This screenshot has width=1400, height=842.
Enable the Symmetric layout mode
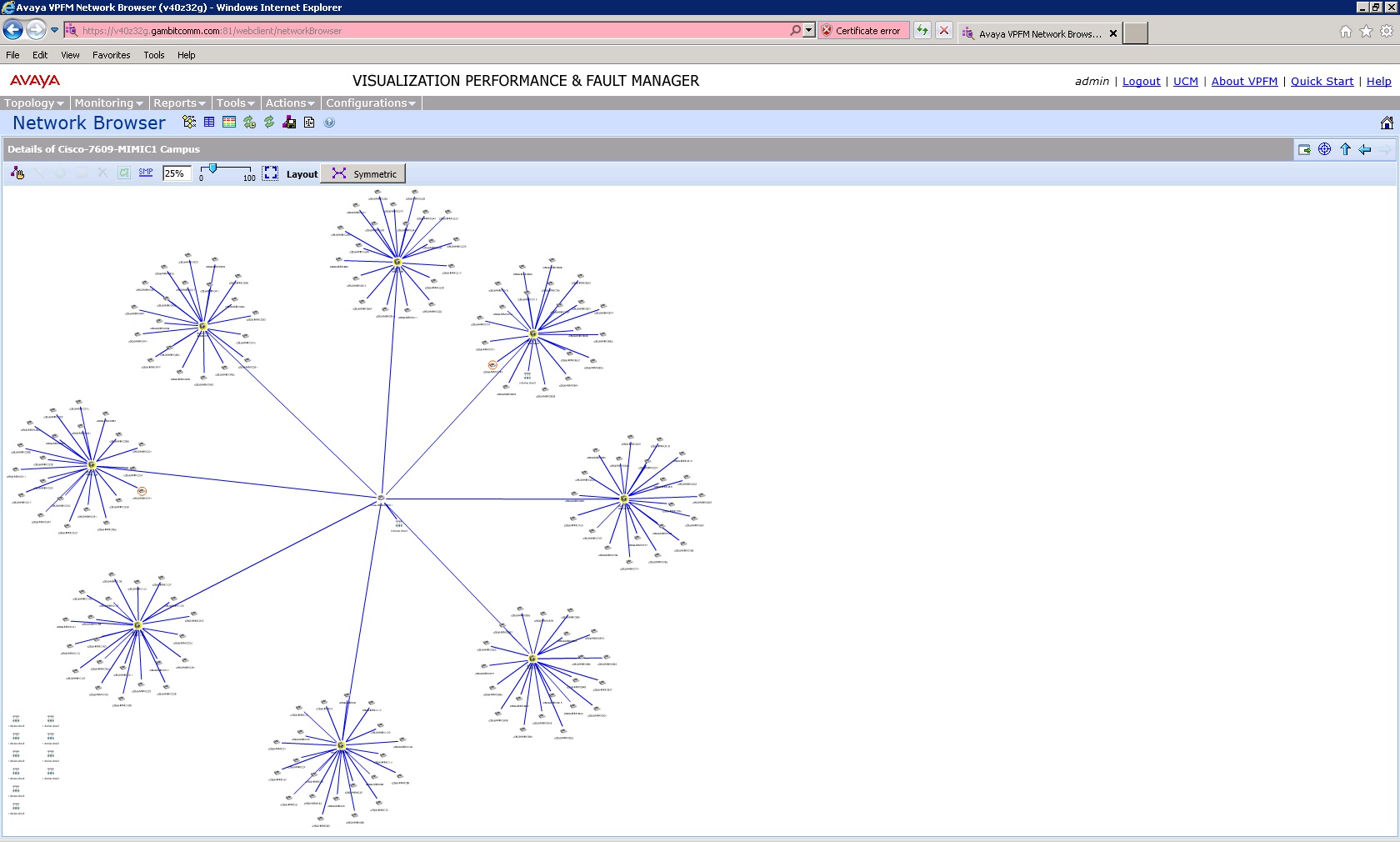[364, 173]
